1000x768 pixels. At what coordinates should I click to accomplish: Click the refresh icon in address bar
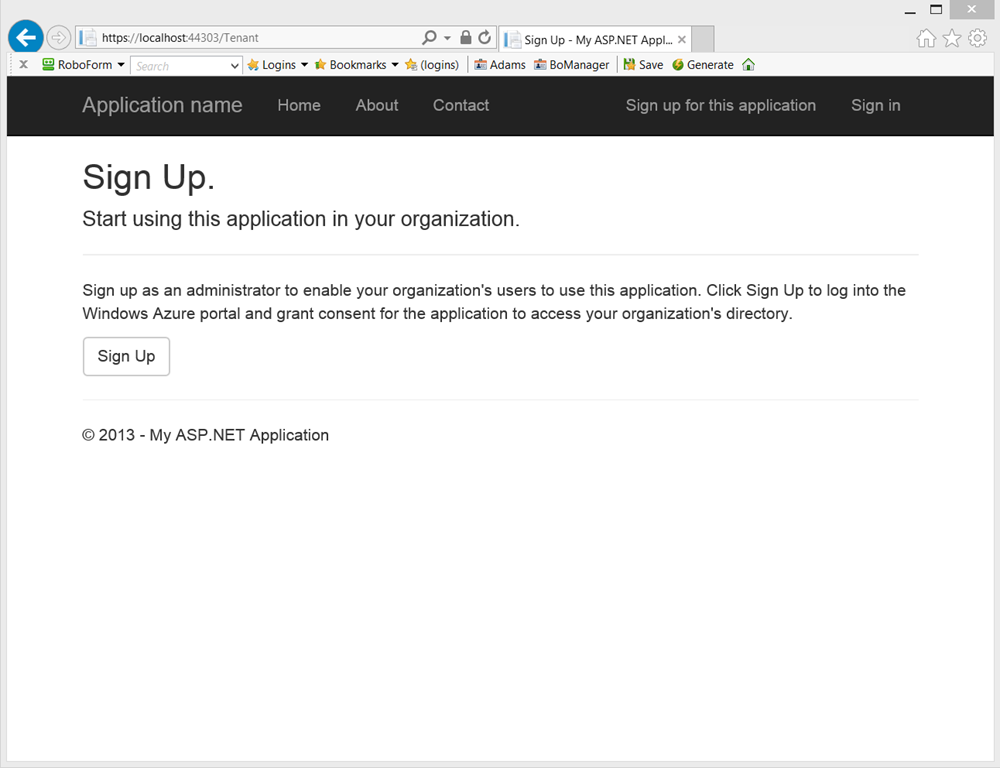click(x=485, y=38)
